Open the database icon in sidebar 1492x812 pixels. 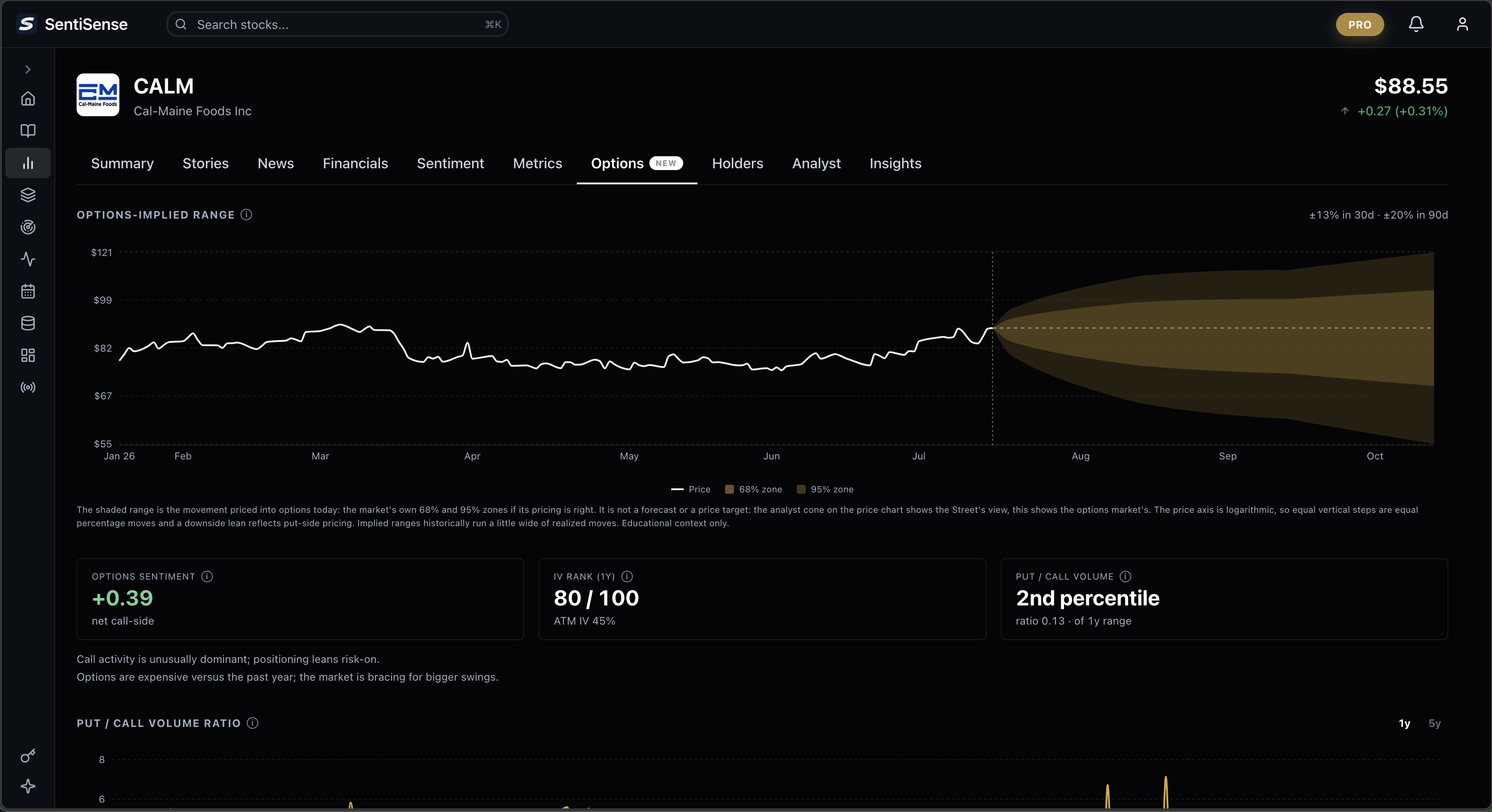coord(28,323)
